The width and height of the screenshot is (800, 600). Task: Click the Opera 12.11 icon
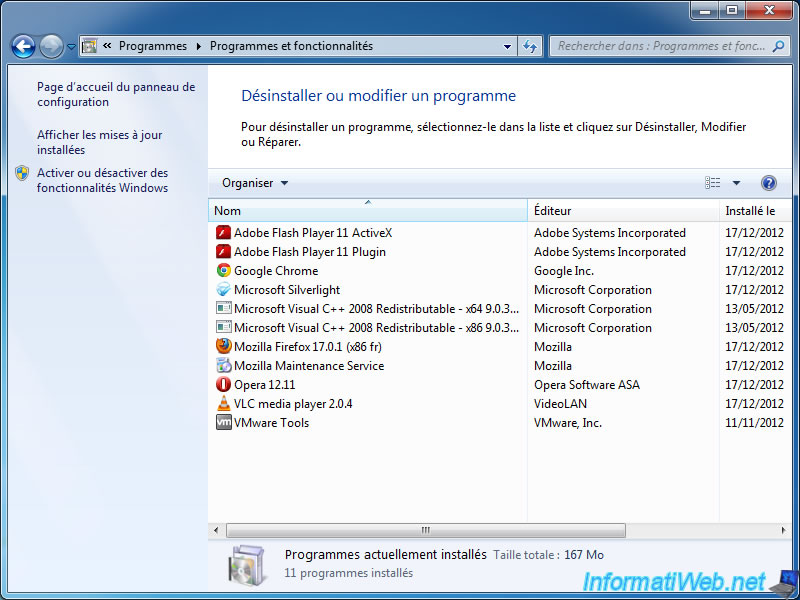pos(223,385)
